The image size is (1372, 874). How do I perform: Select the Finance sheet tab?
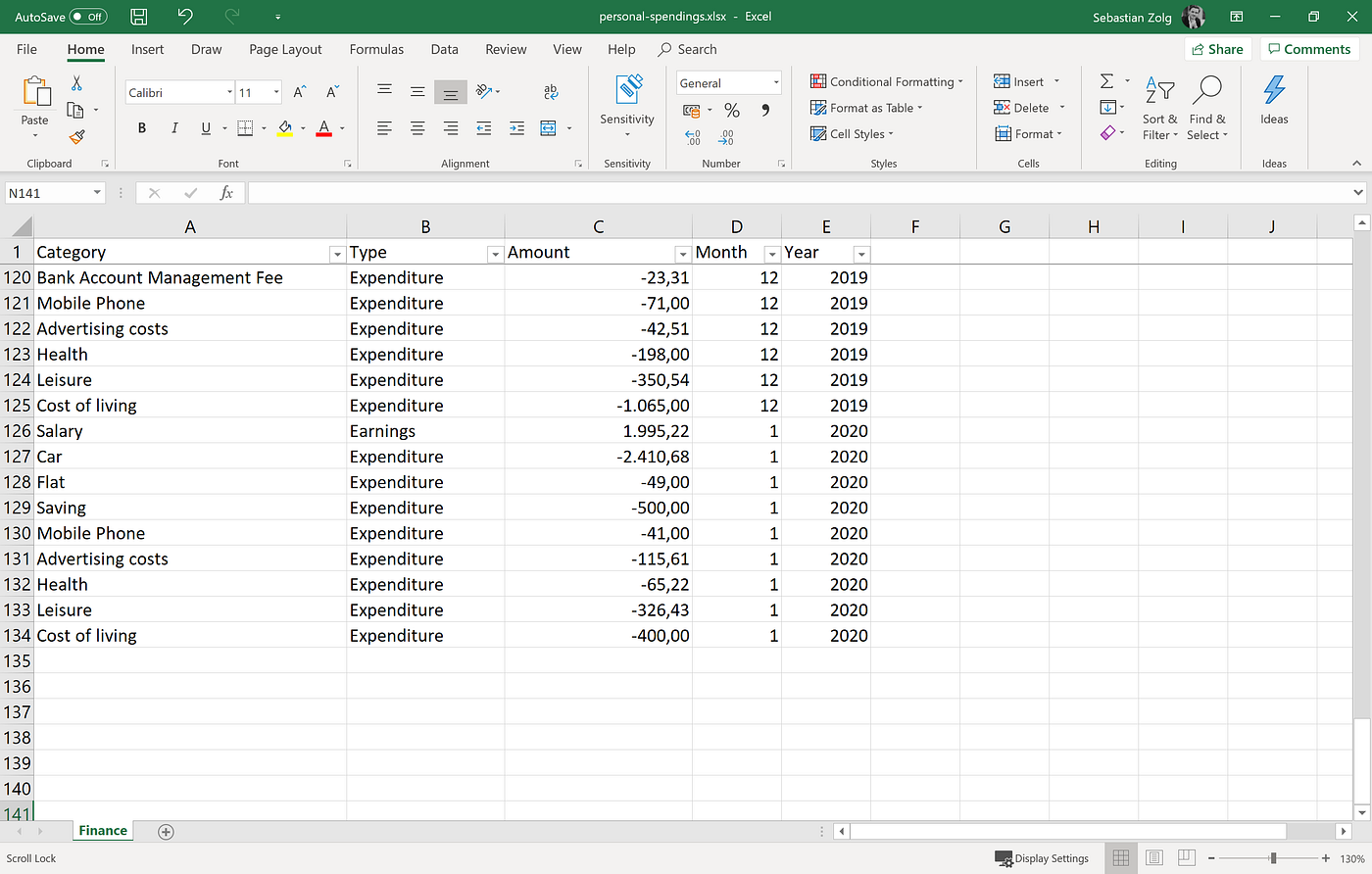pyautogui.click(x=103, y=831)
